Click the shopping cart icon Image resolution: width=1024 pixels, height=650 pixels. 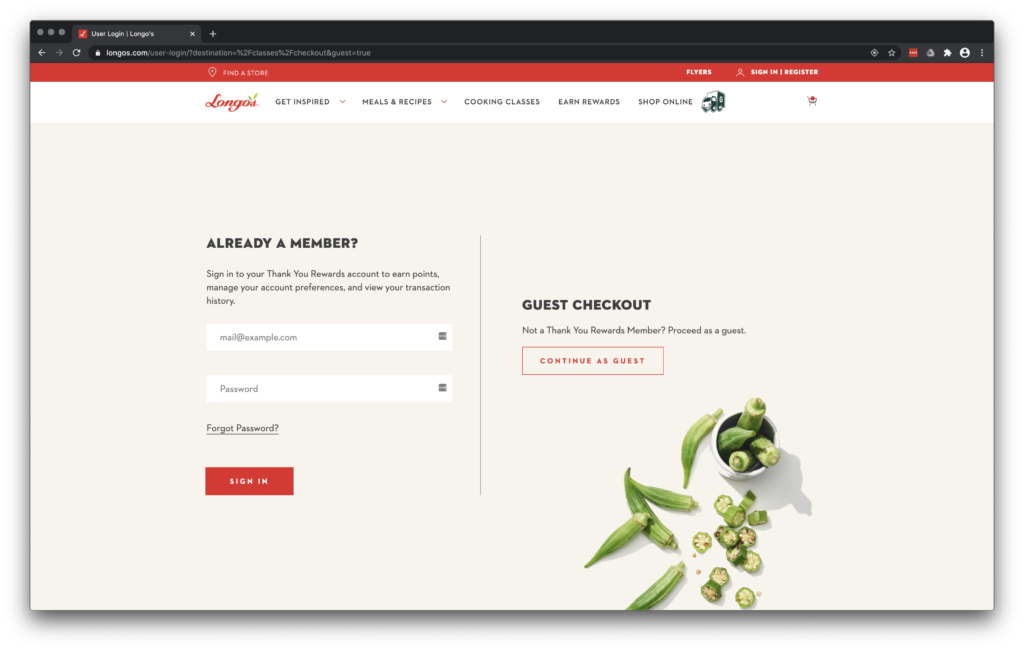pos(812,101)
